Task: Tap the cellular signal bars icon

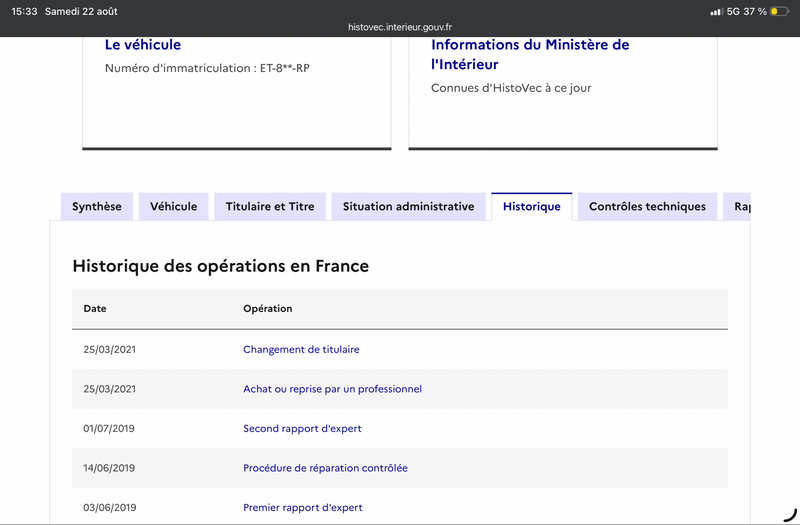Action: click(x=717, y=11)
